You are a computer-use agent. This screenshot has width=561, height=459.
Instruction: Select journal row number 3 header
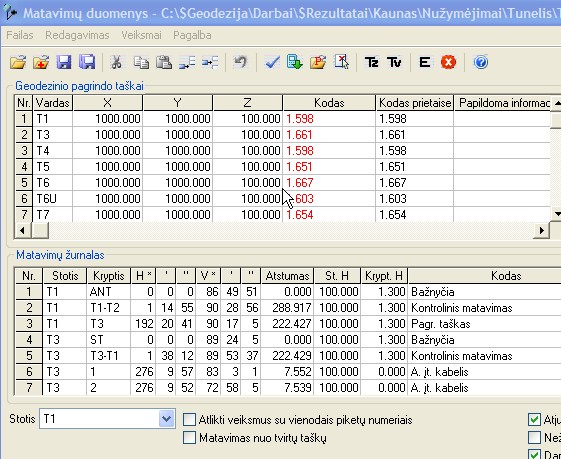(29, 324)
